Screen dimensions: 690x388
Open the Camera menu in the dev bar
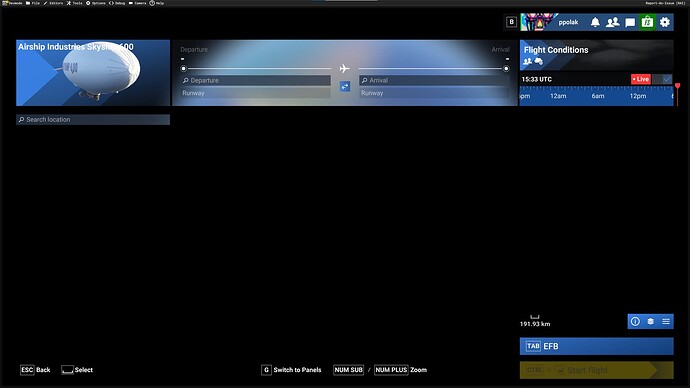(137, 3)
